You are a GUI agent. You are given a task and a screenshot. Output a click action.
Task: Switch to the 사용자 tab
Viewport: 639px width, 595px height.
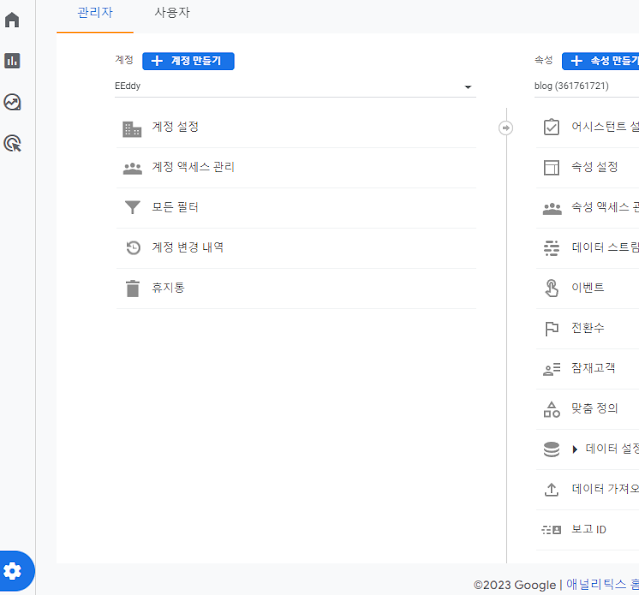172,13
